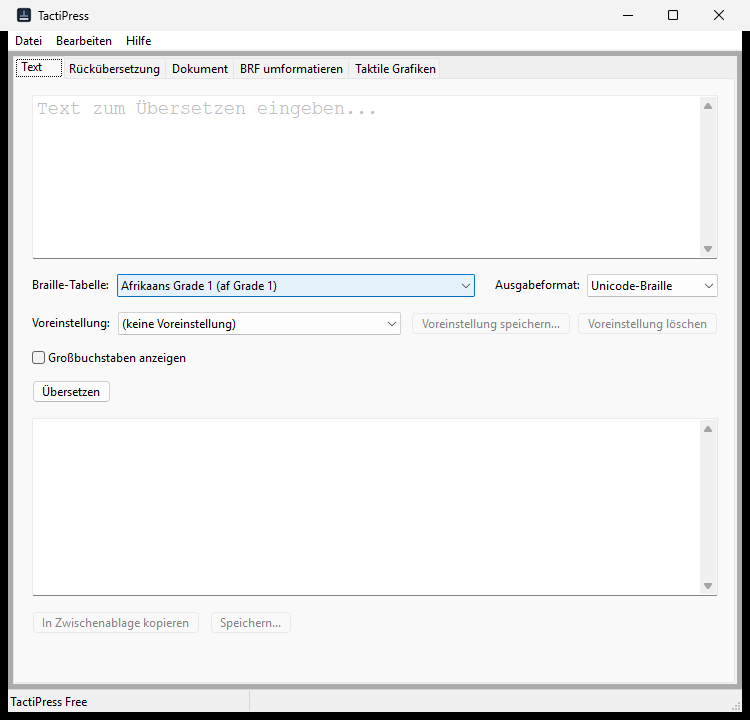Click the Speichern... button
The height and width of the screenshot is (720, 750).
click(251, 623)
